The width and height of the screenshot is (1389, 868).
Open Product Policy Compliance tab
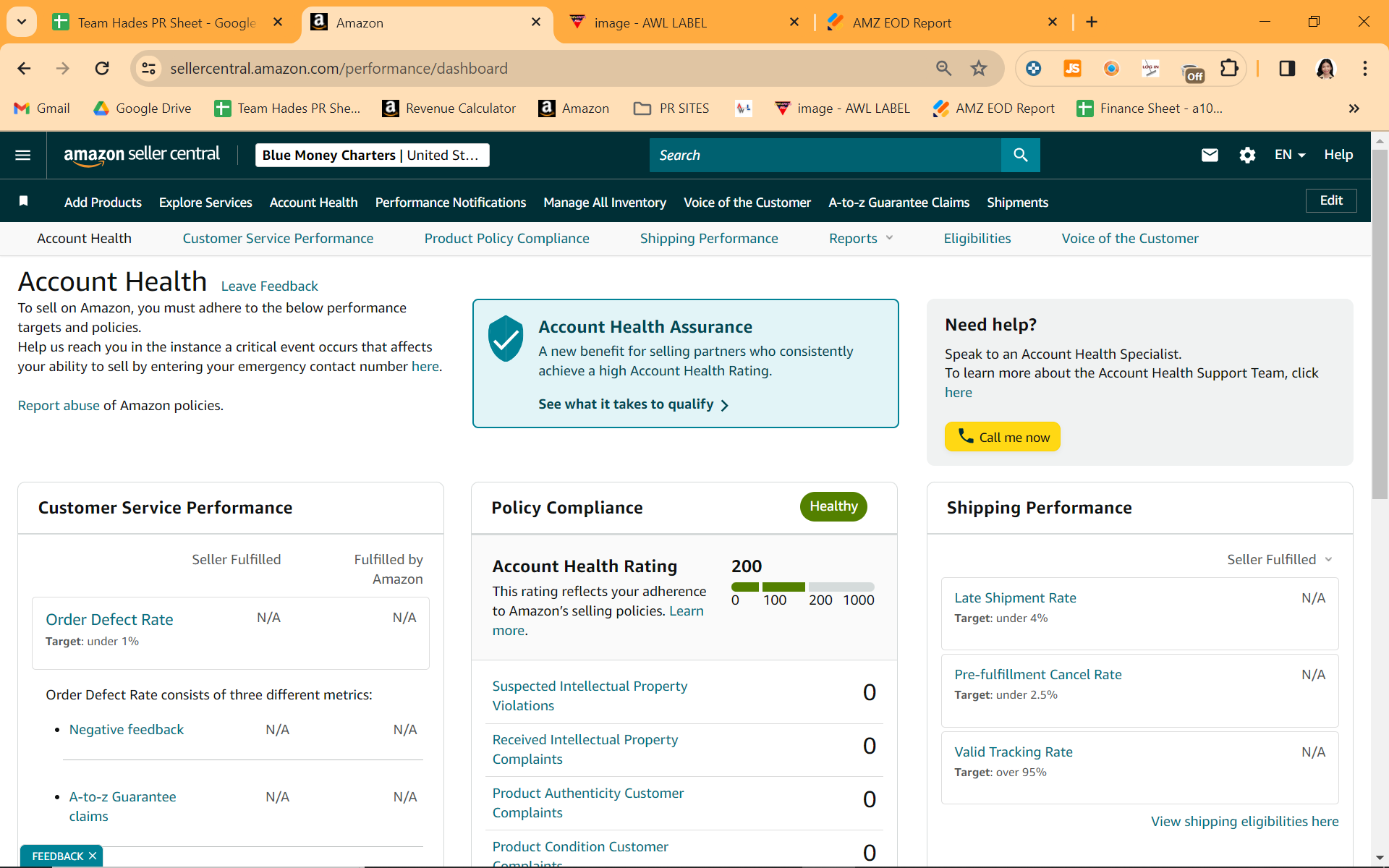506,238
